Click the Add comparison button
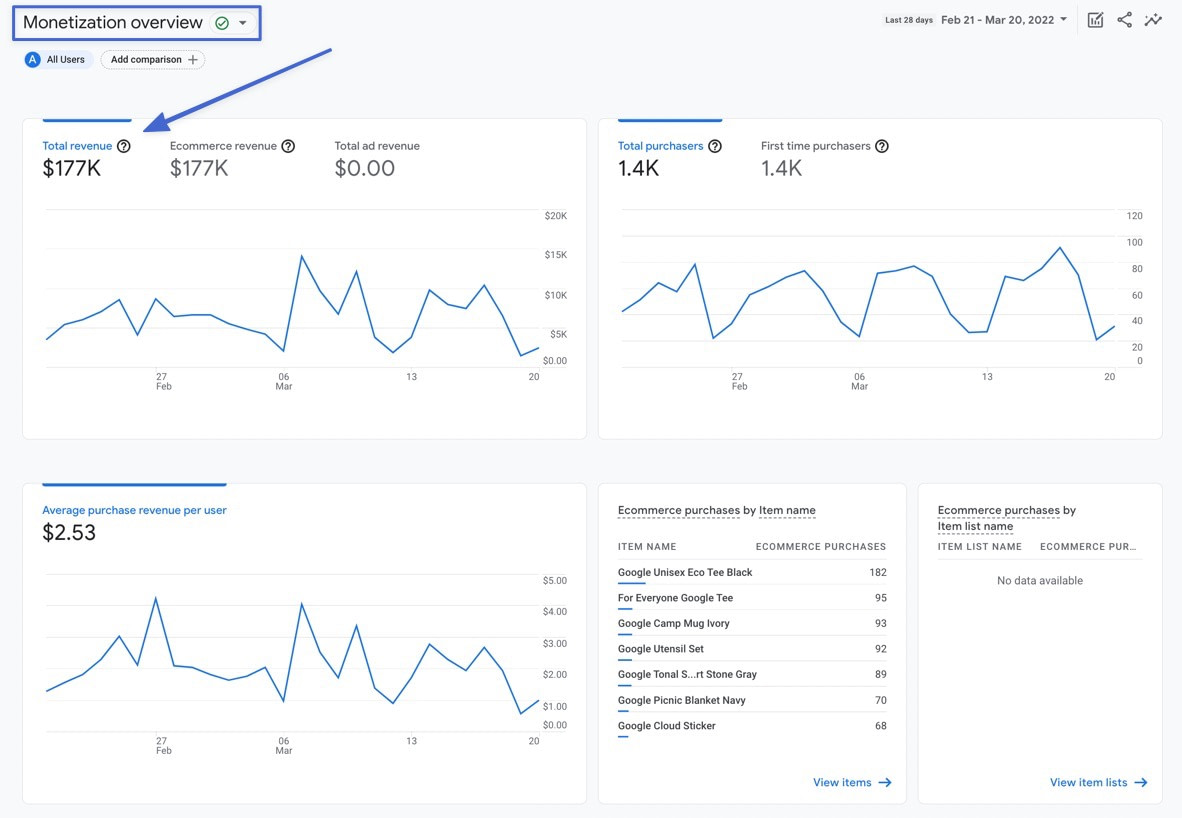 point(152,59)
